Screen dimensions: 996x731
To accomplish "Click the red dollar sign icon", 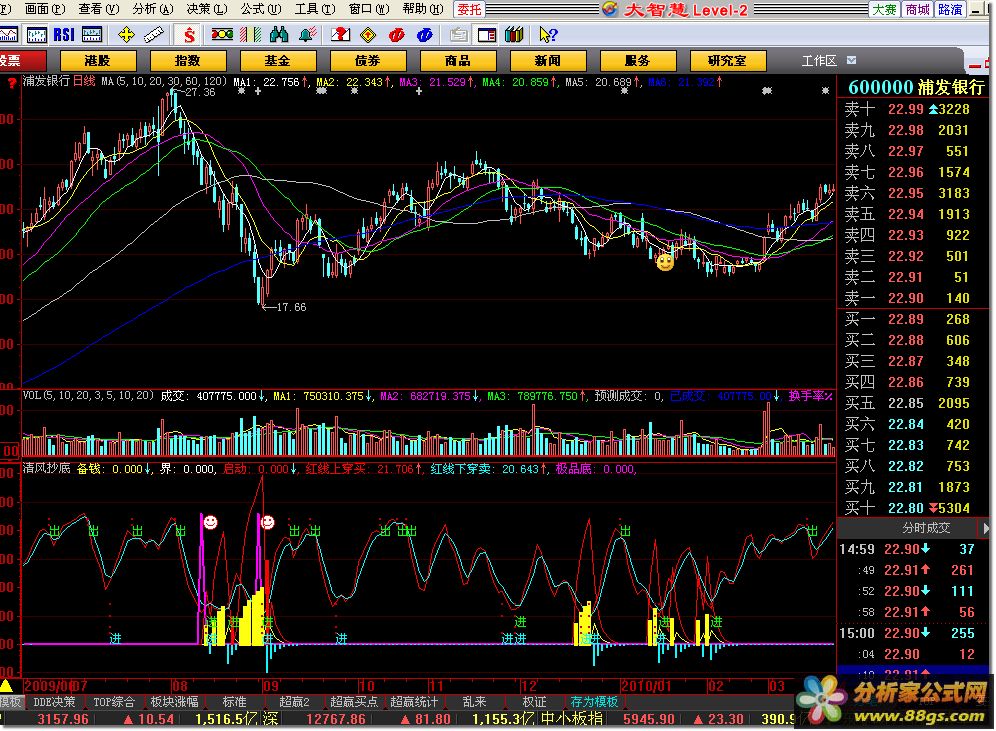I will click(189, 35).
